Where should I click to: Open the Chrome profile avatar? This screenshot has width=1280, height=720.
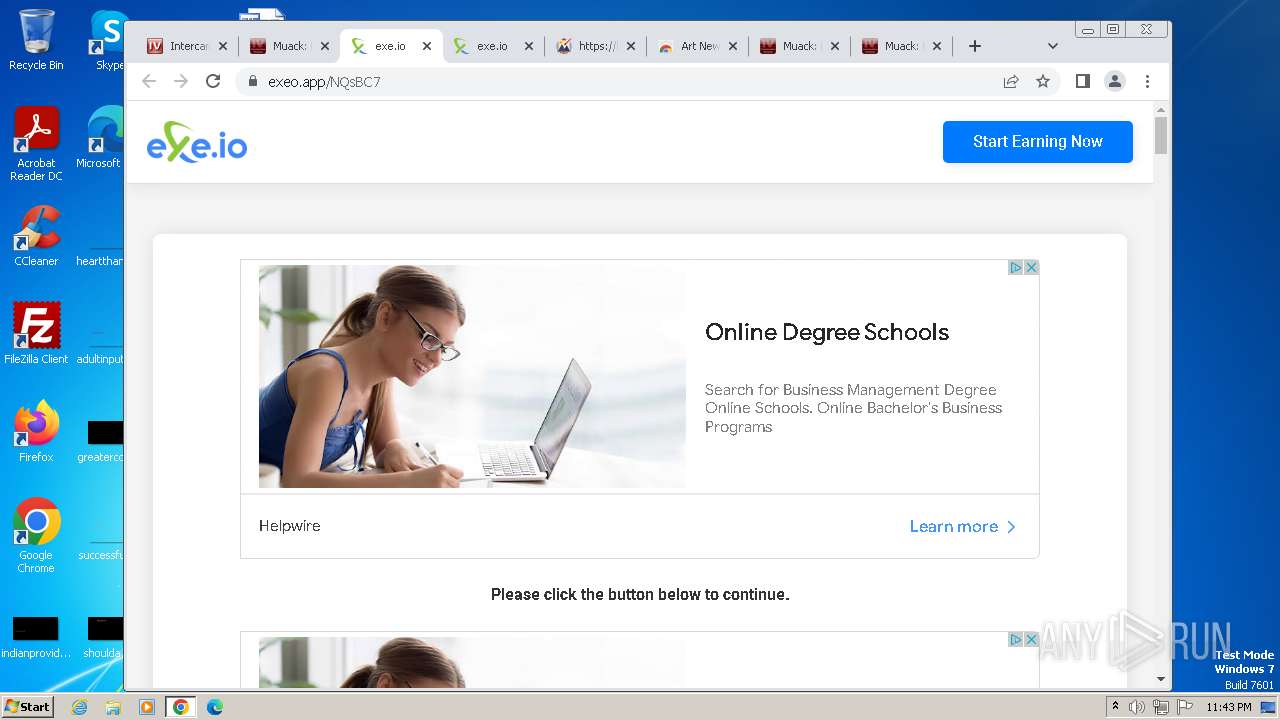coord(1115,81)
